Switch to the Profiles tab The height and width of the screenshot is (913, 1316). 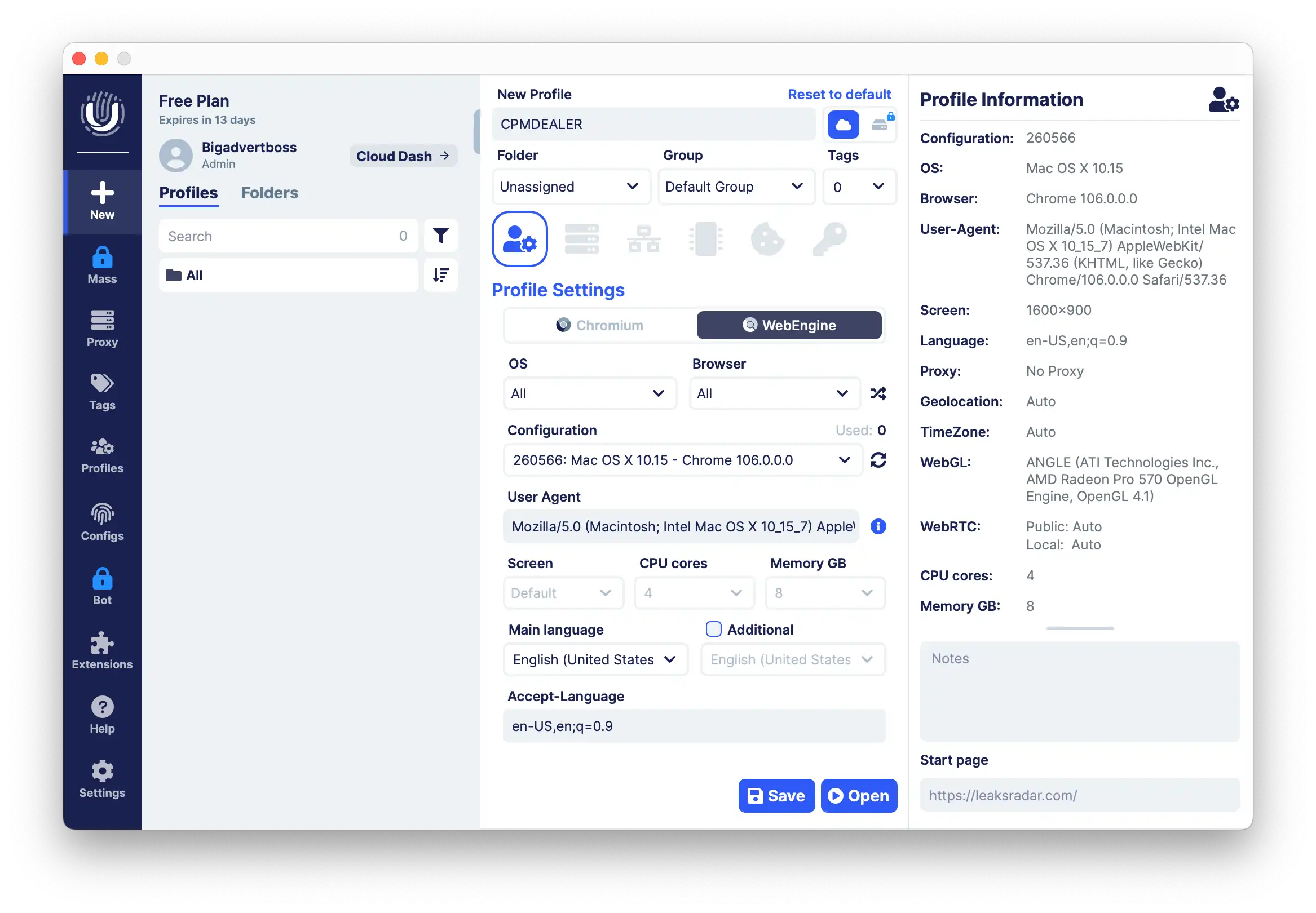pyautogui.click(x=188, y=193)
